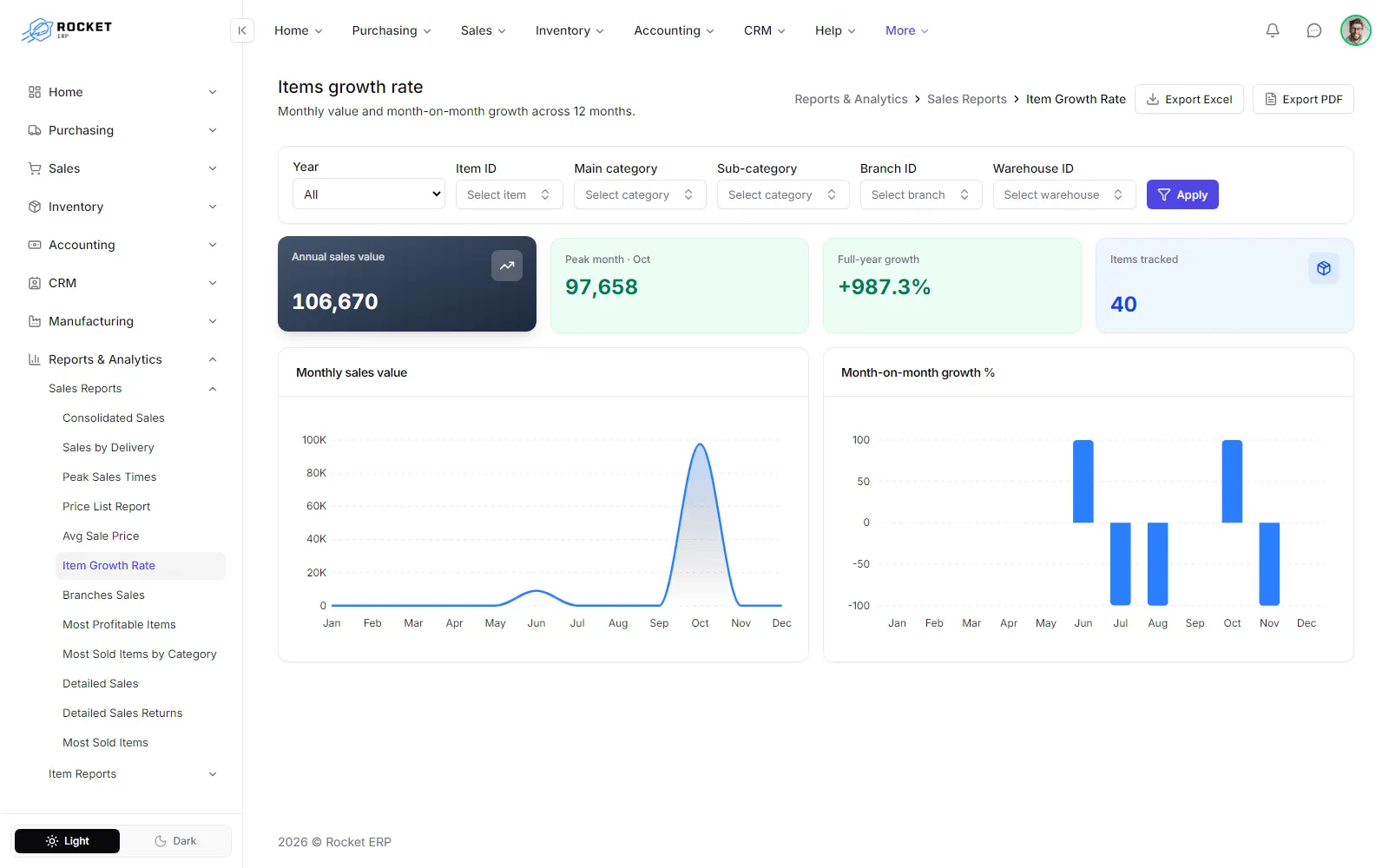The image size is (1389, 868).
Task: Open the Branch ID selector
Action: [x=921, y=194]
